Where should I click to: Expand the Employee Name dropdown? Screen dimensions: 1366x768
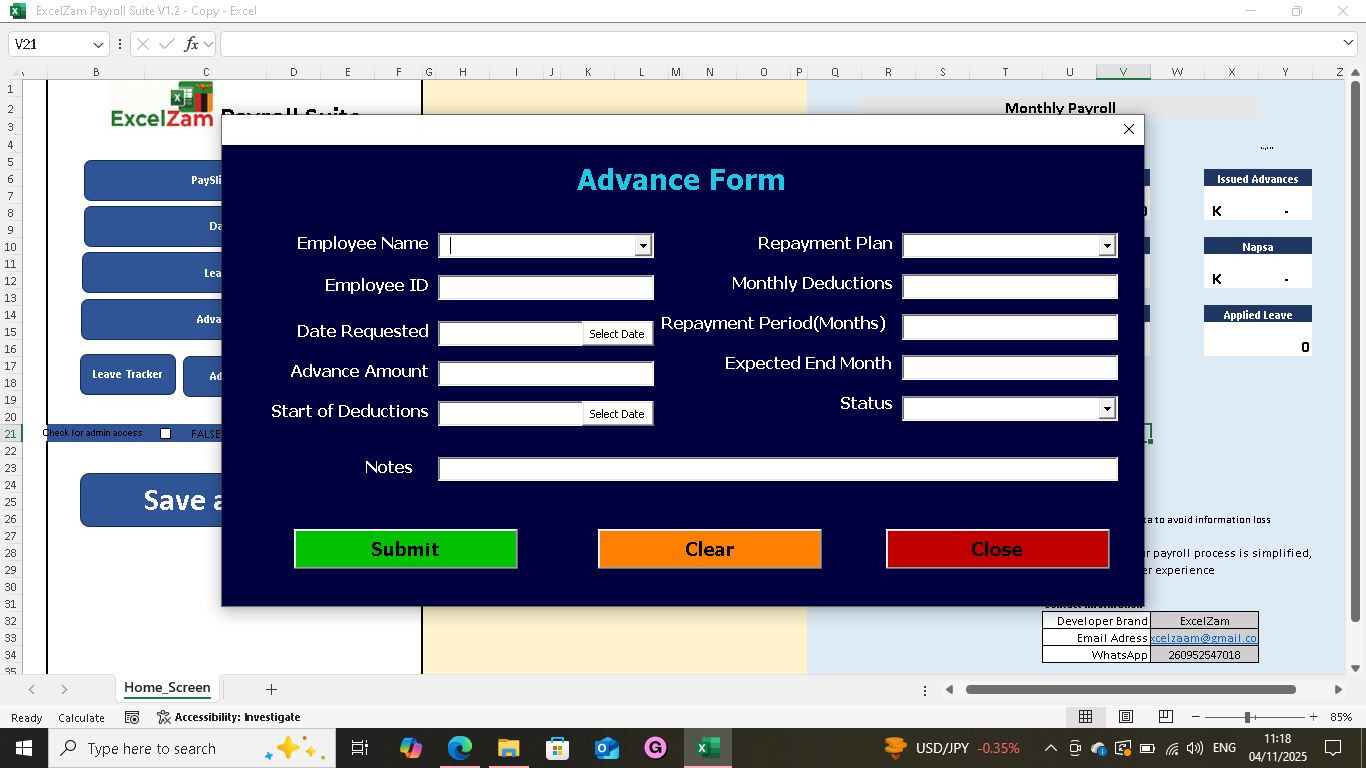643,246
